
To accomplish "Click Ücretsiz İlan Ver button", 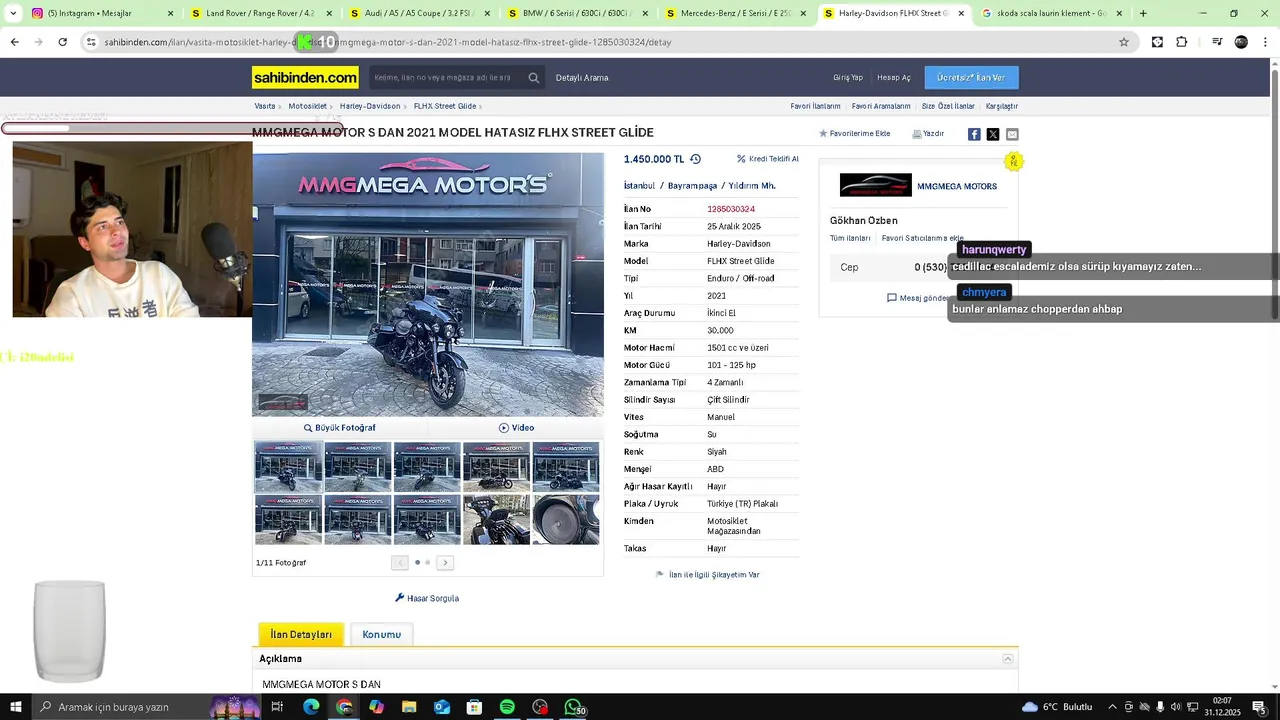I will coord(971,78).
